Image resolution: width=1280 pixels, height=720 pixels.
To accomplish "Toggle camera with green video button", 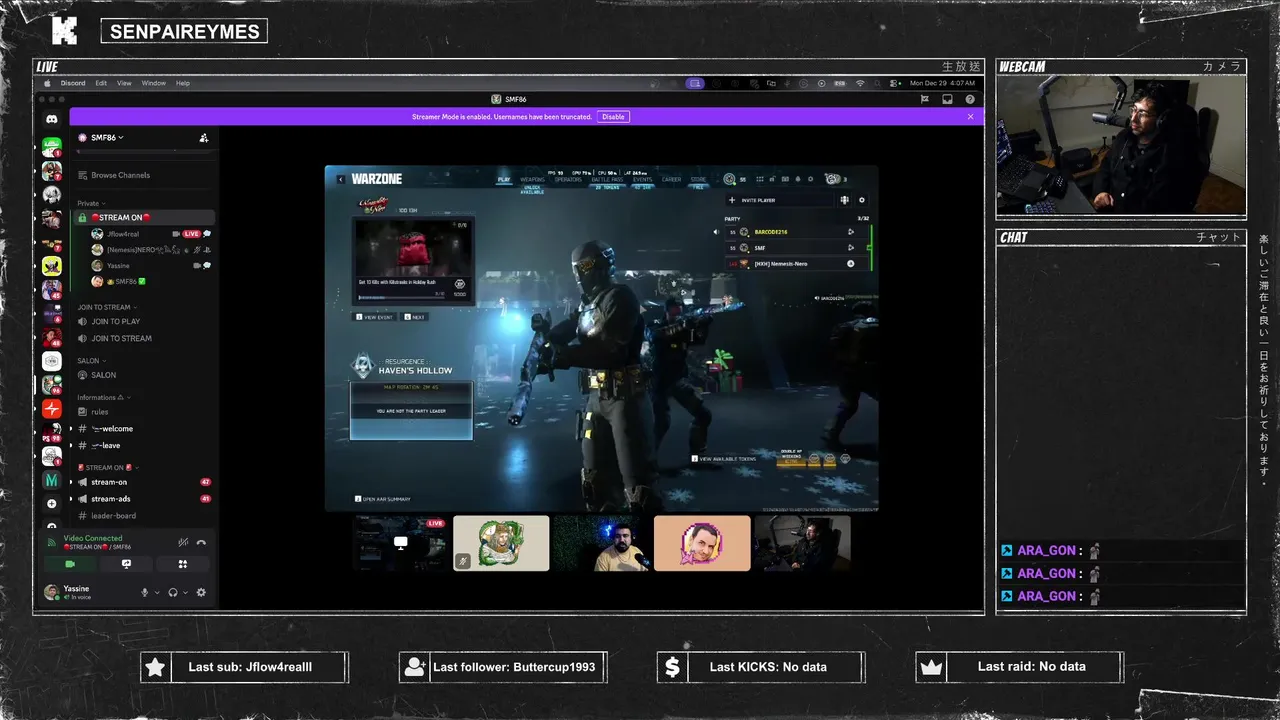I will 69,564.
